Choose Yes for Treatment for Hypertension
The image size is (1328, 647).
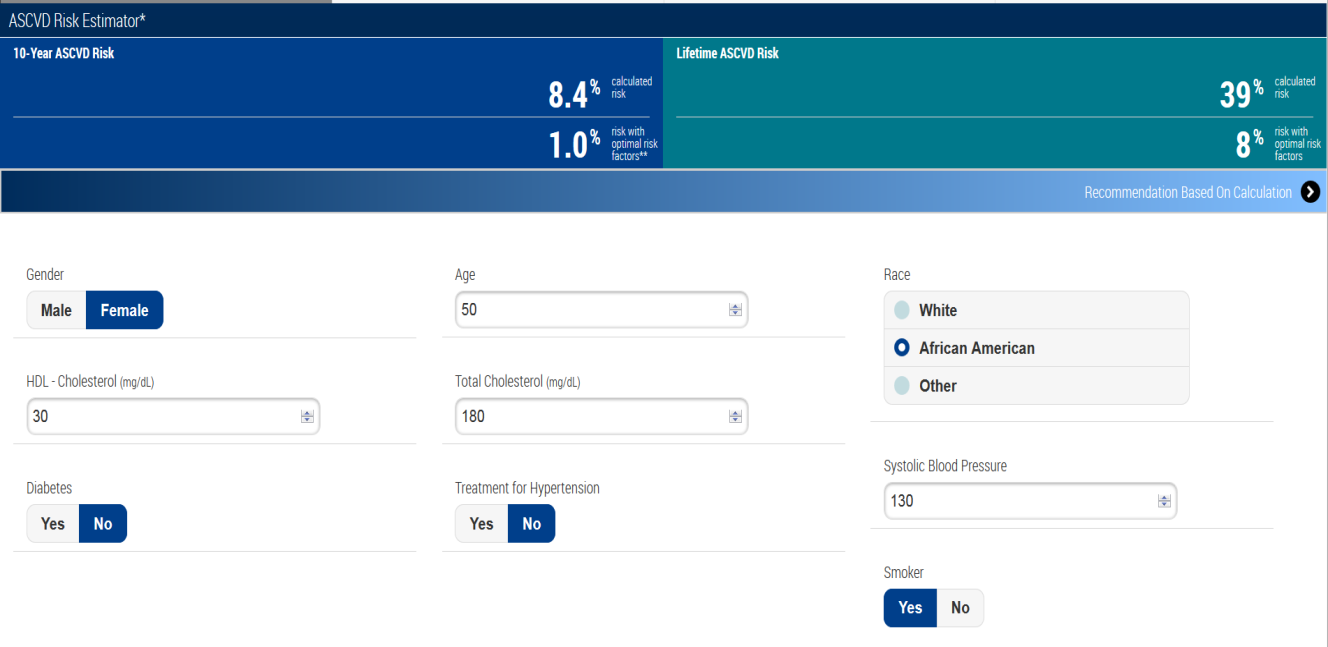[x=481, y=524]
